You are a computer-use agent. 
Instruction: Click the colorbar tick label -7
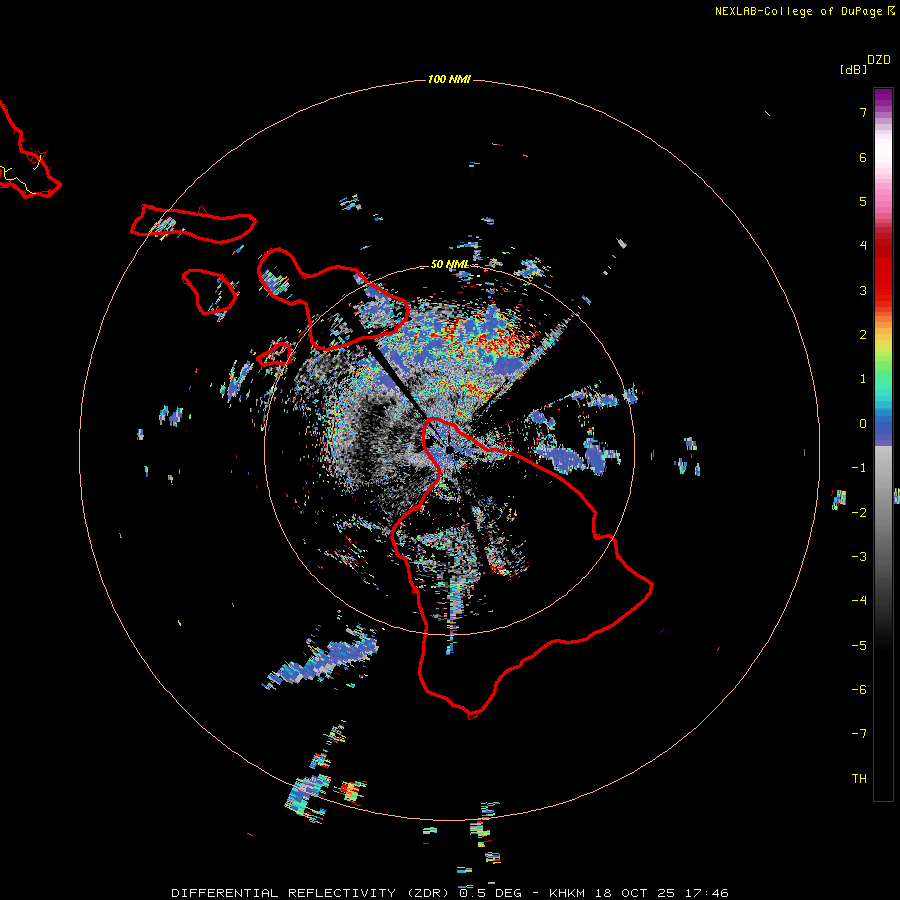click(x=859, y=734)
